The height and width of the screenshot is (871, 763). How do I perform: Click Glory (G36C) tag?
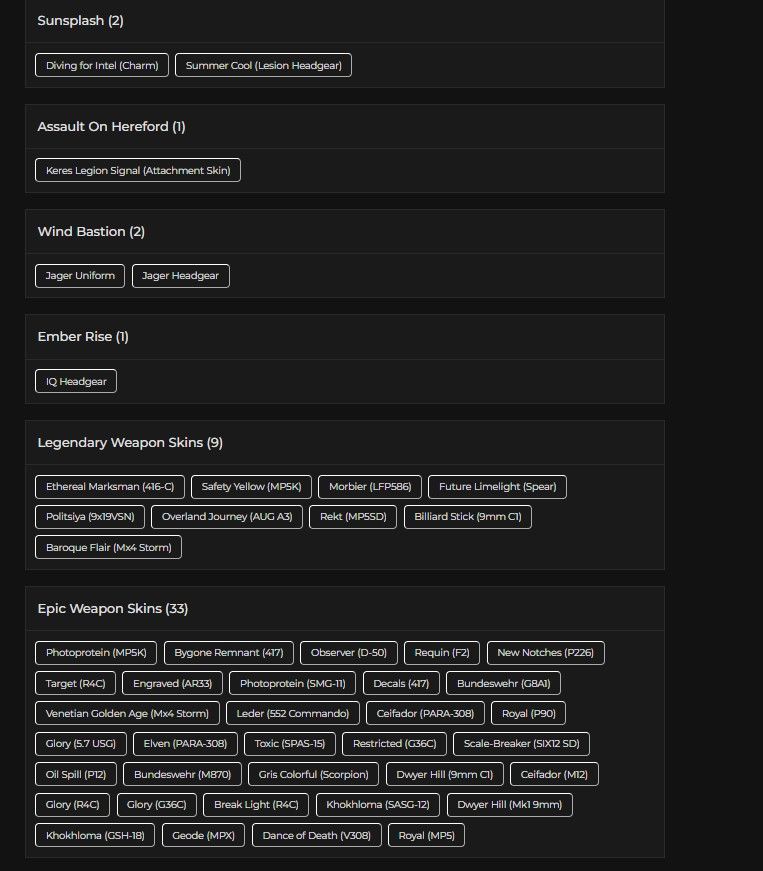tap(157, 804)
